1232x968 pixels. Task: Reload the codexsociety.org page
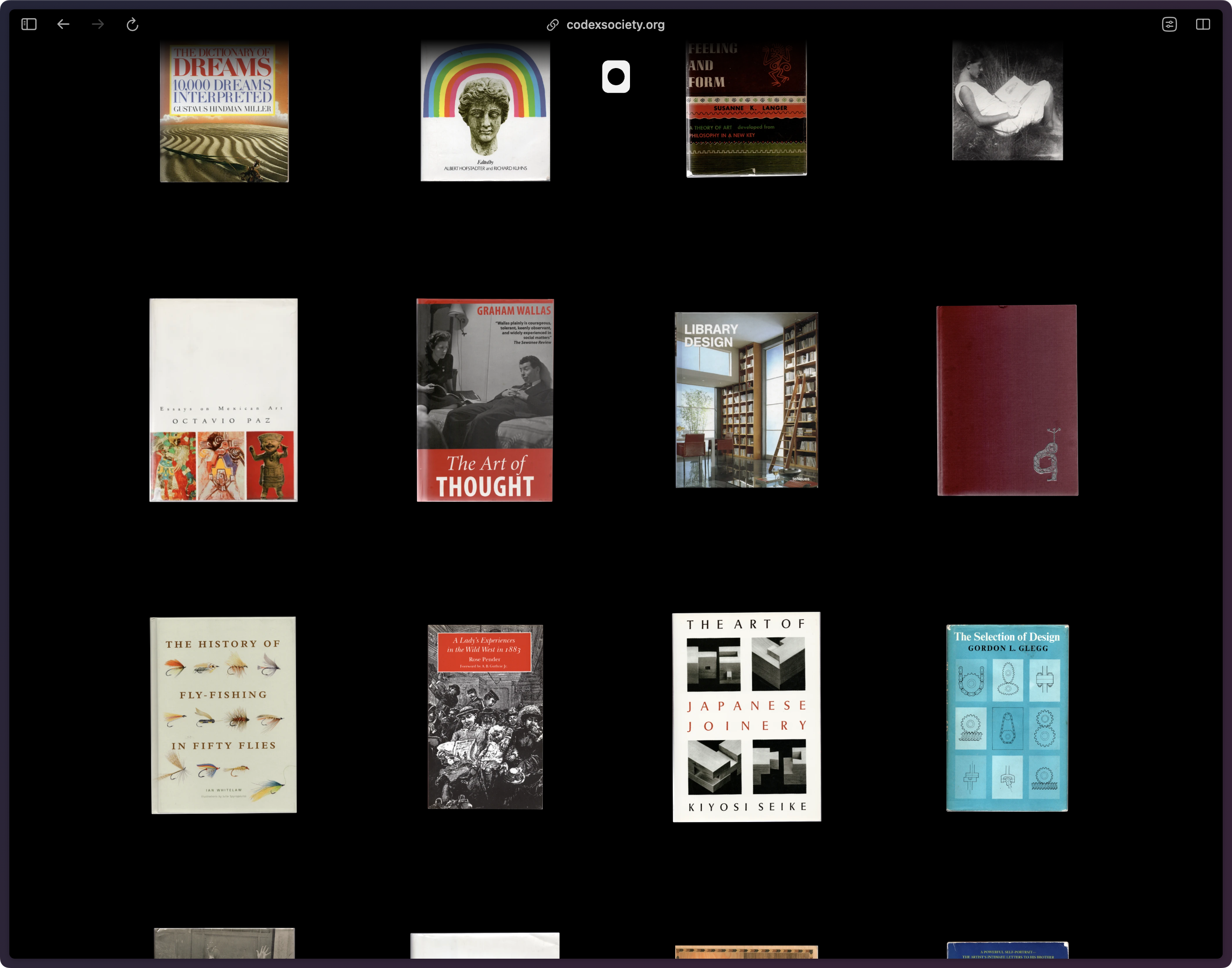click(x=132, y=24)
